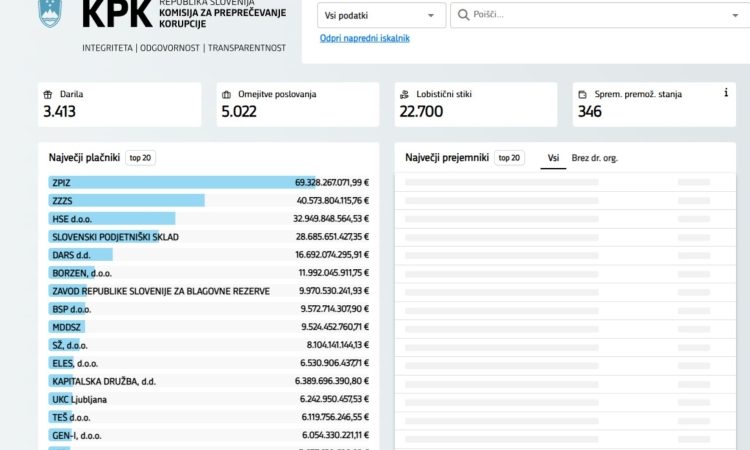
Task: Select the KAPITALSKA DRUŽBA, d.d. row
Action: tap(209, 381)
